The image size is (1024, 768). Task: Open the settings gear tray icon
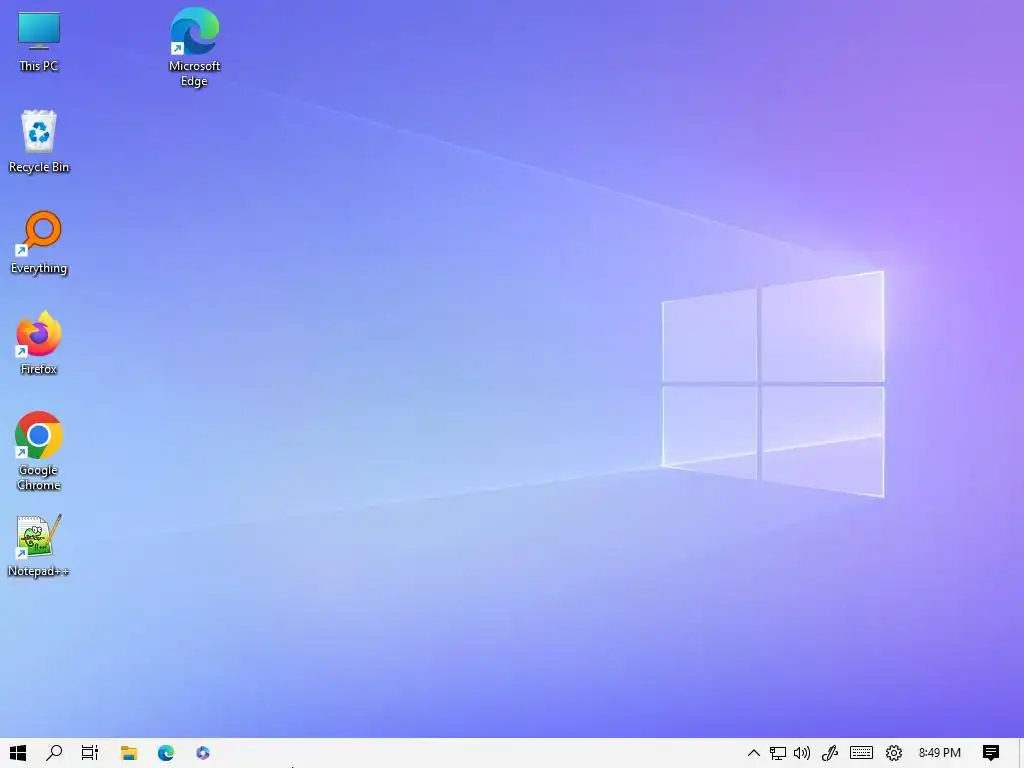click(894, 753)
